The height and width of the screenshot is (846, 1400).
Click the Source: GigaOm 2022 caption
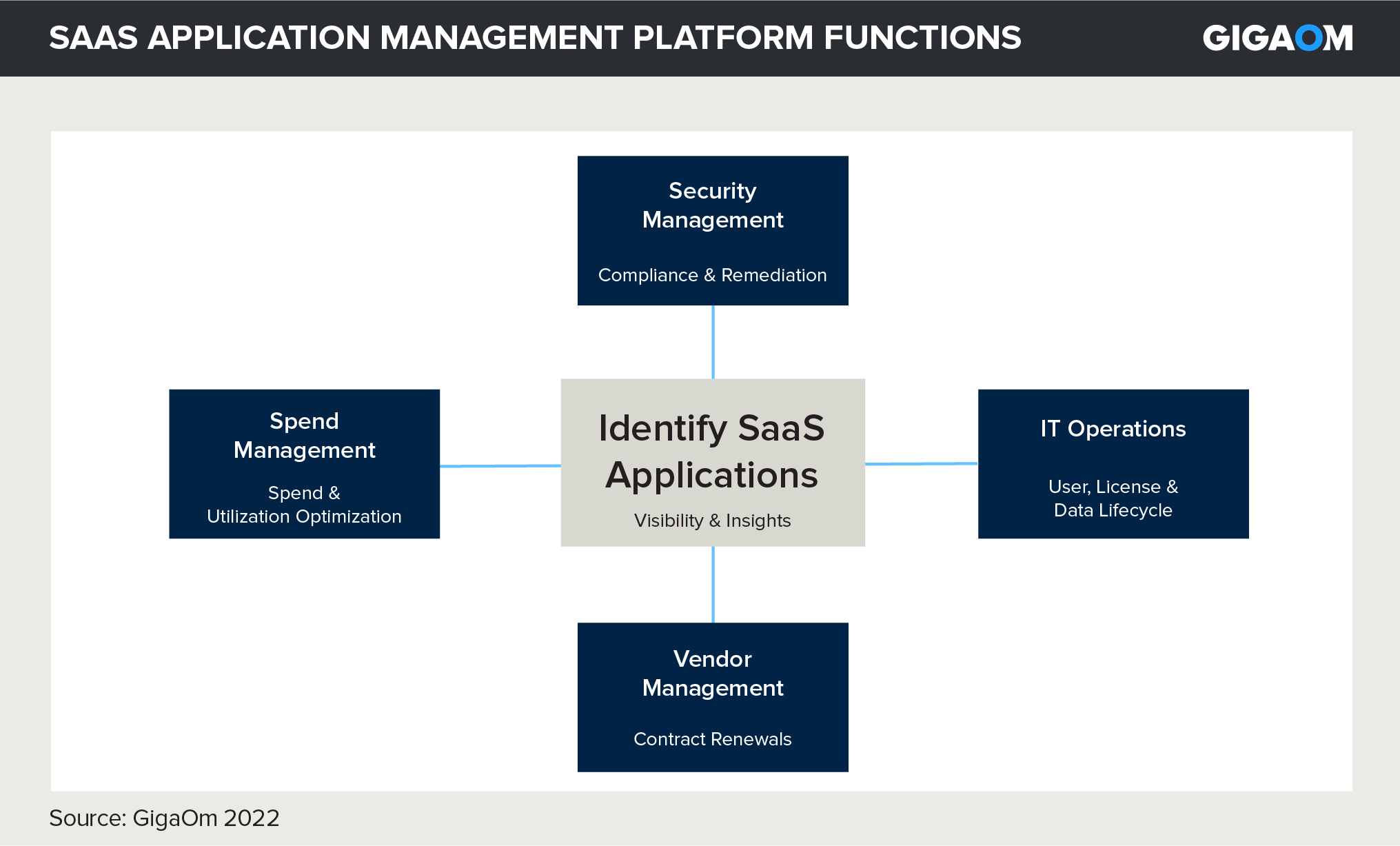[164, 818]
